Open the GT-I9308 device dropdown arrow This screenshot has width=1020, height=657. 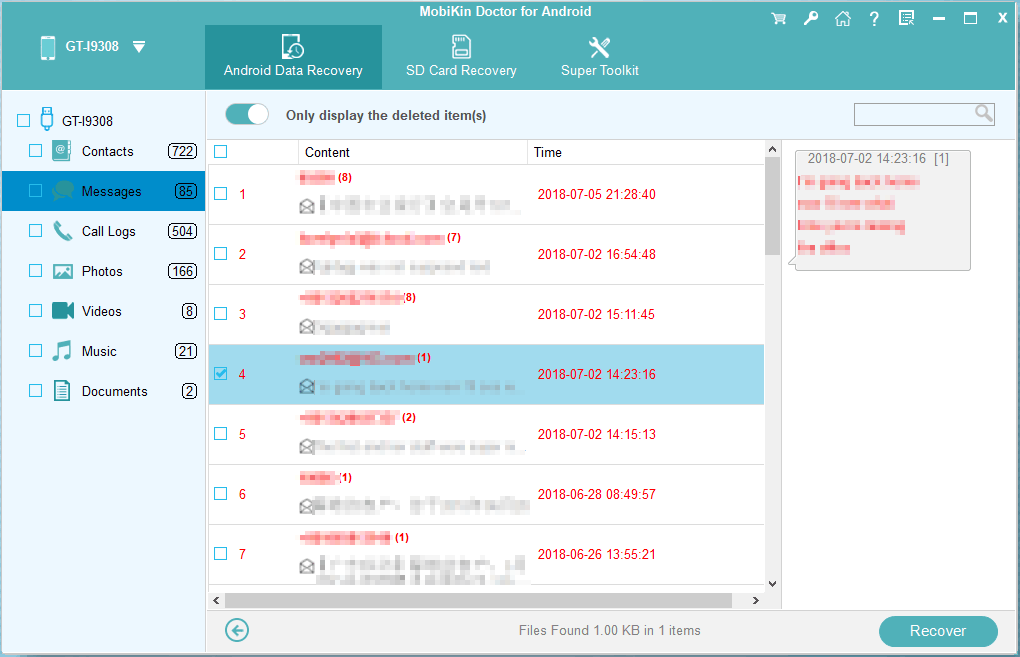tap(139, 47)
